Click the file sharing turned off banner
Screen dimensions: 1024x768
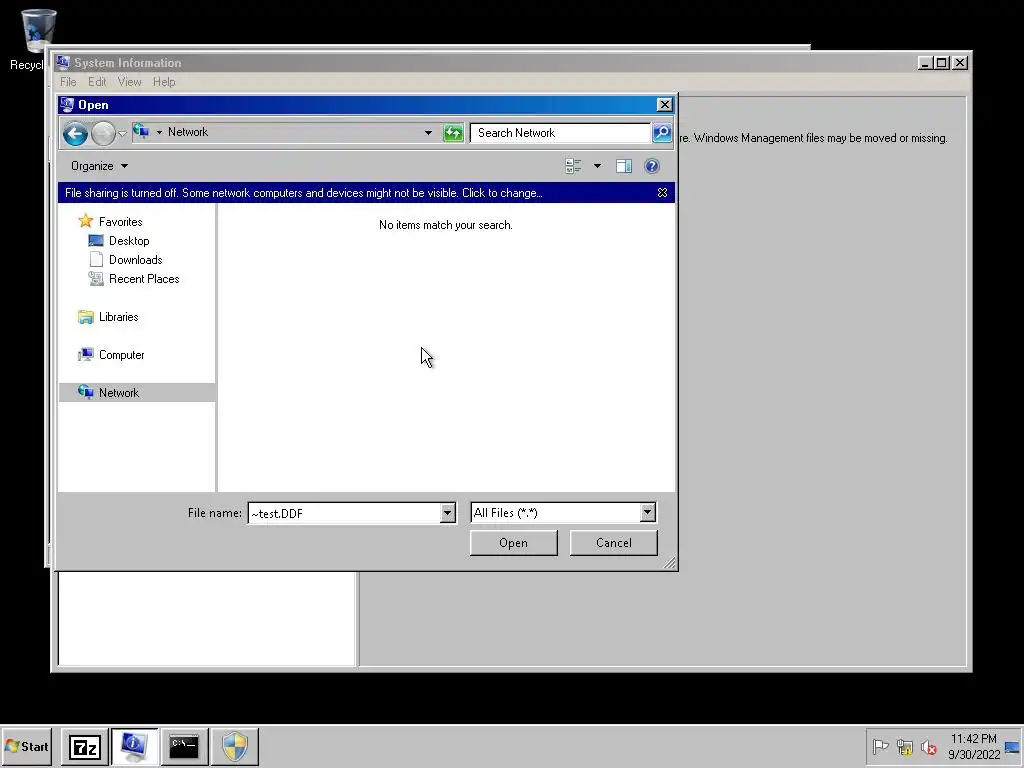coord(304,193)
